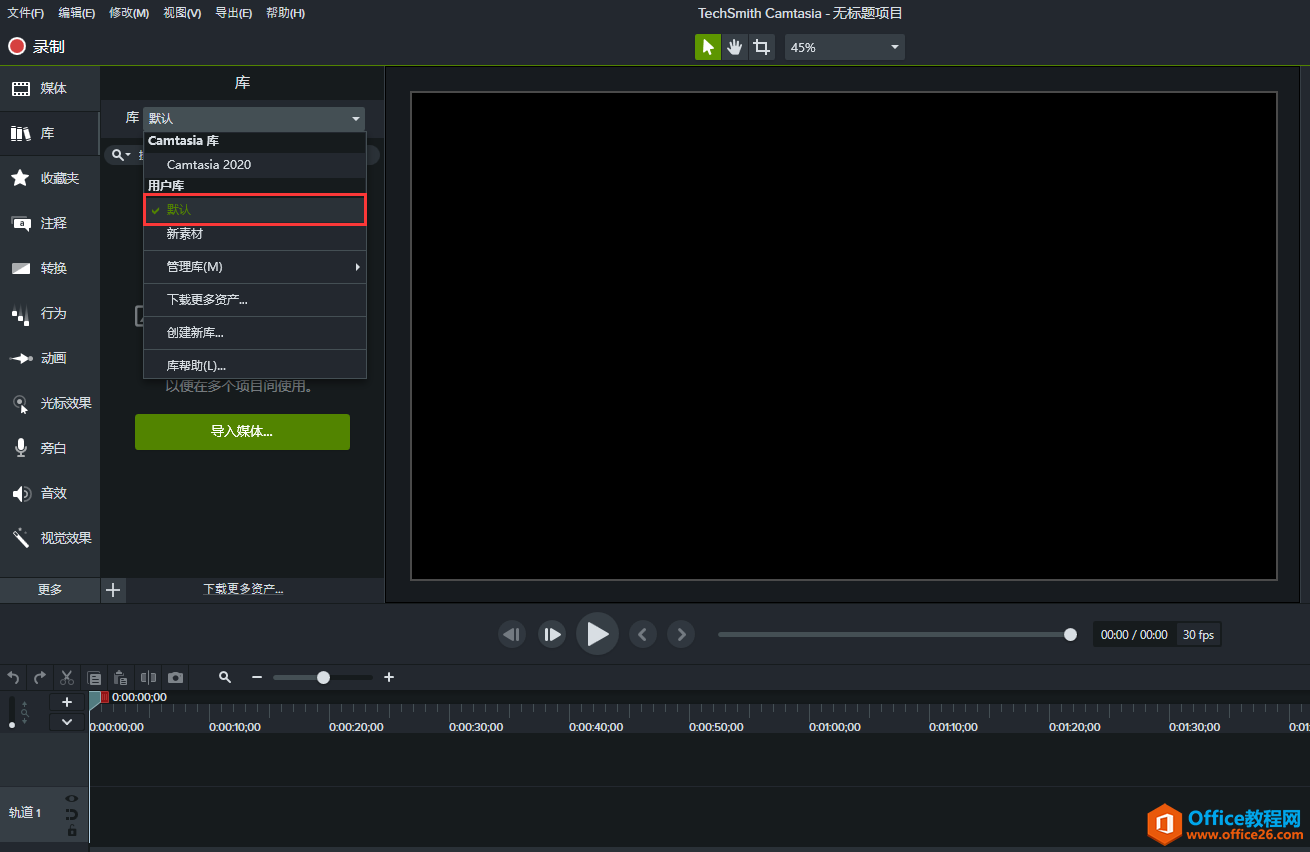1310x852 pixels.
Task: Open the 光标效果 (Cursor Effects) tab
Action: [49, 403]
